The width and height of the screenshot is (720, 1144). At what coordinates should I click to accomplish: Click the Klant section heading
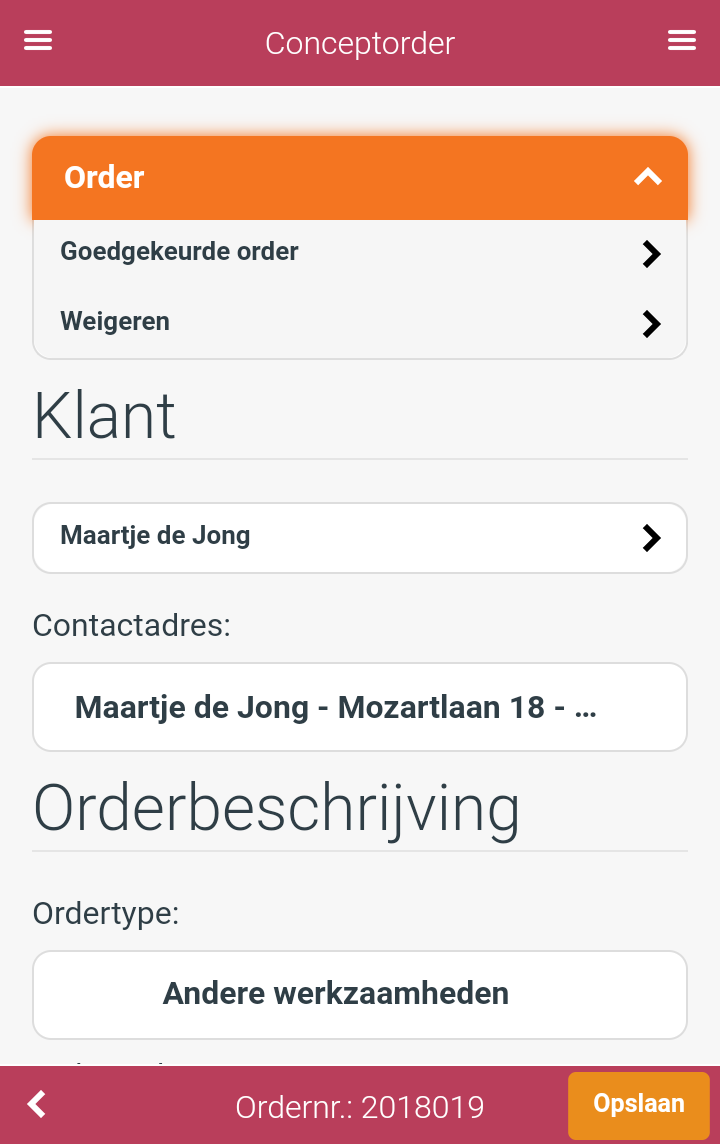104,416
